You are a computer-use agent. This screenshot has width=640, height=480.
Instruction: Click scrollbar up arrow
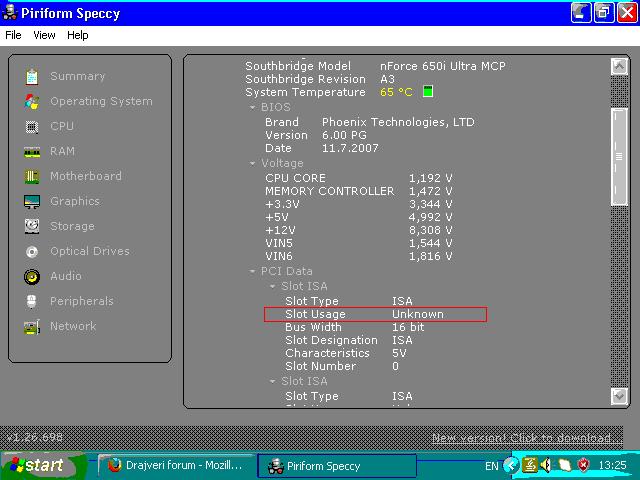pos(619,66)
